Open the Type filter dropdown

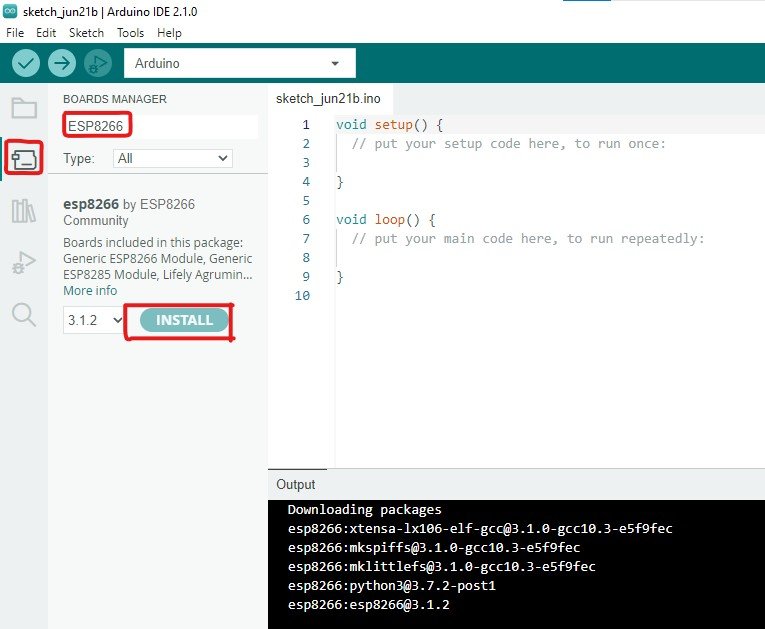point(173,158)
